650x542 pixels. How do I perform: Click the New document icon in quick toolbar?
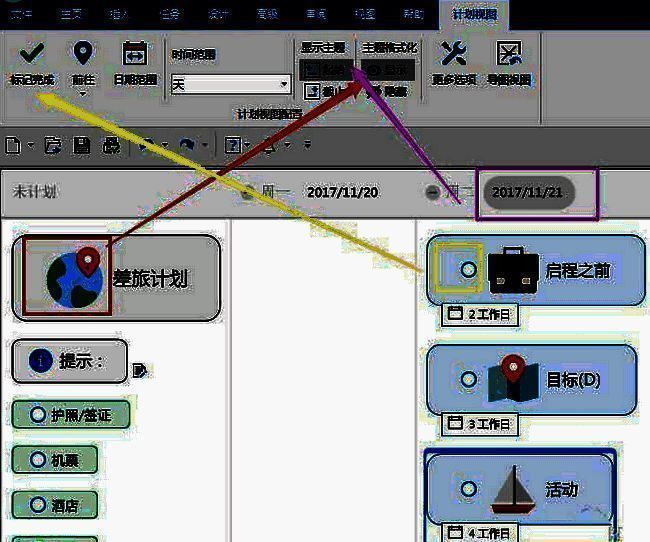point(13,146)
